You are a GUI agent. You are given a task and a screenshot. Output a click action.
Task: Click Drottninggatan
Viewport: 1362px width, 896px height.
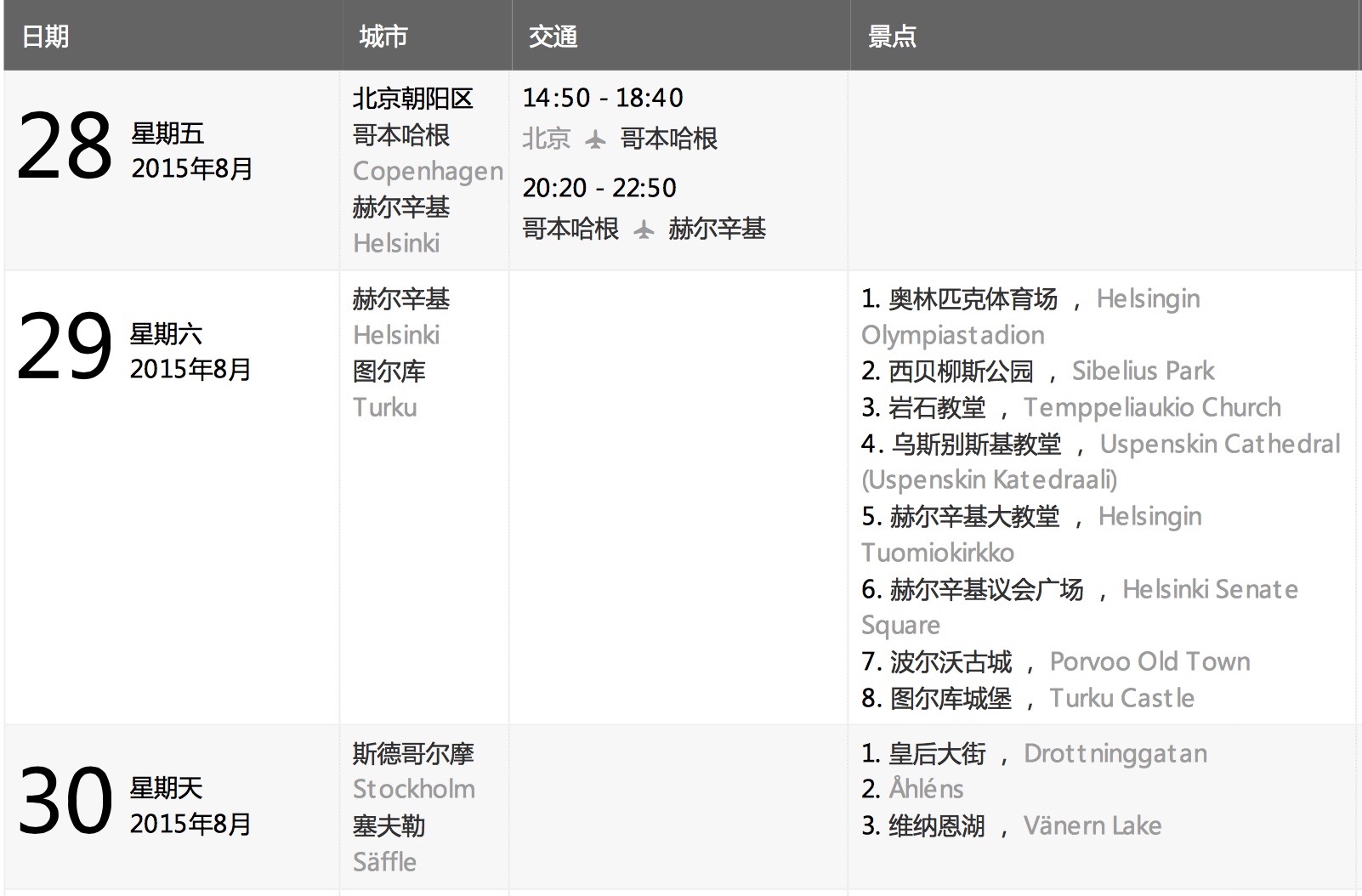point(1115,754)
